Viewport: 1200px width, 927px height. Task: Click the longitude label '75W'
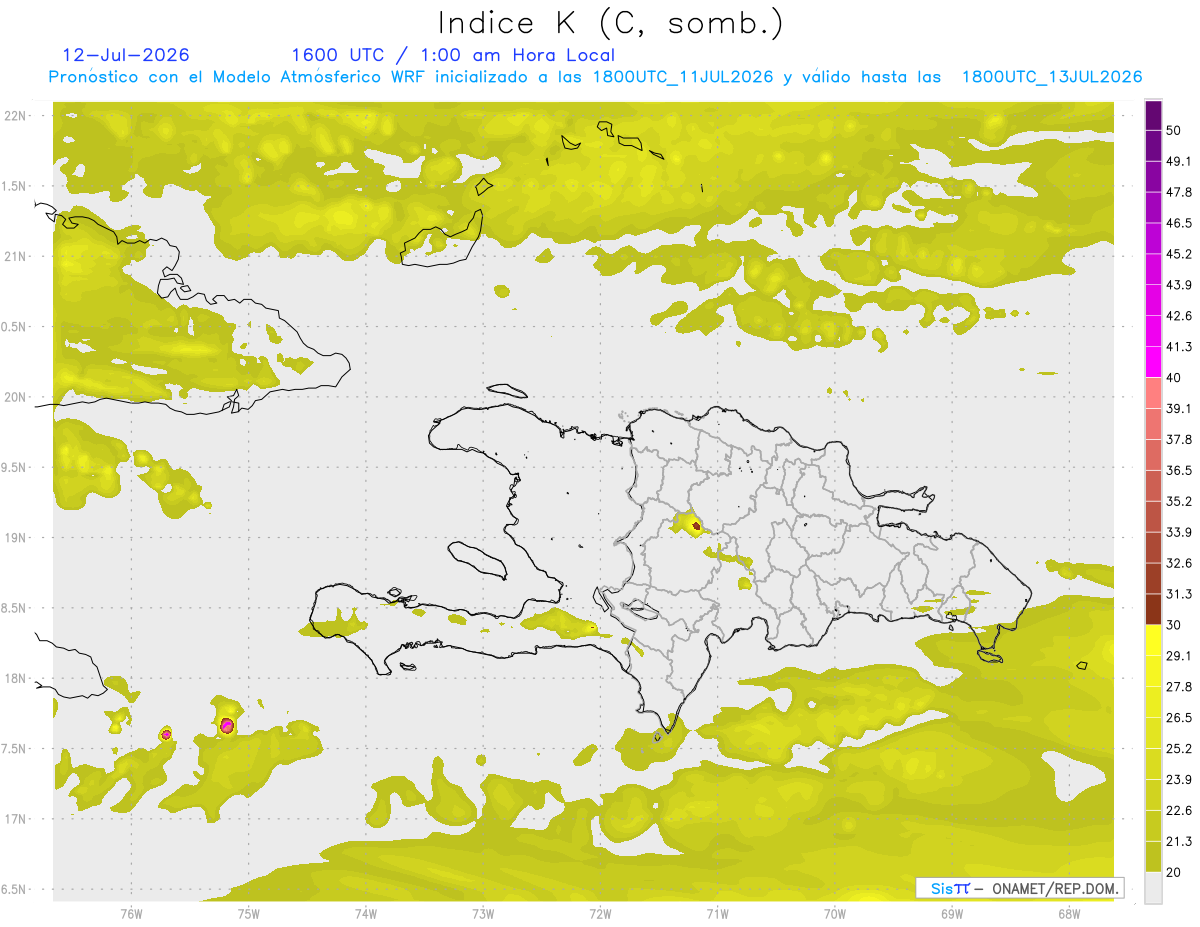point(249,914)
